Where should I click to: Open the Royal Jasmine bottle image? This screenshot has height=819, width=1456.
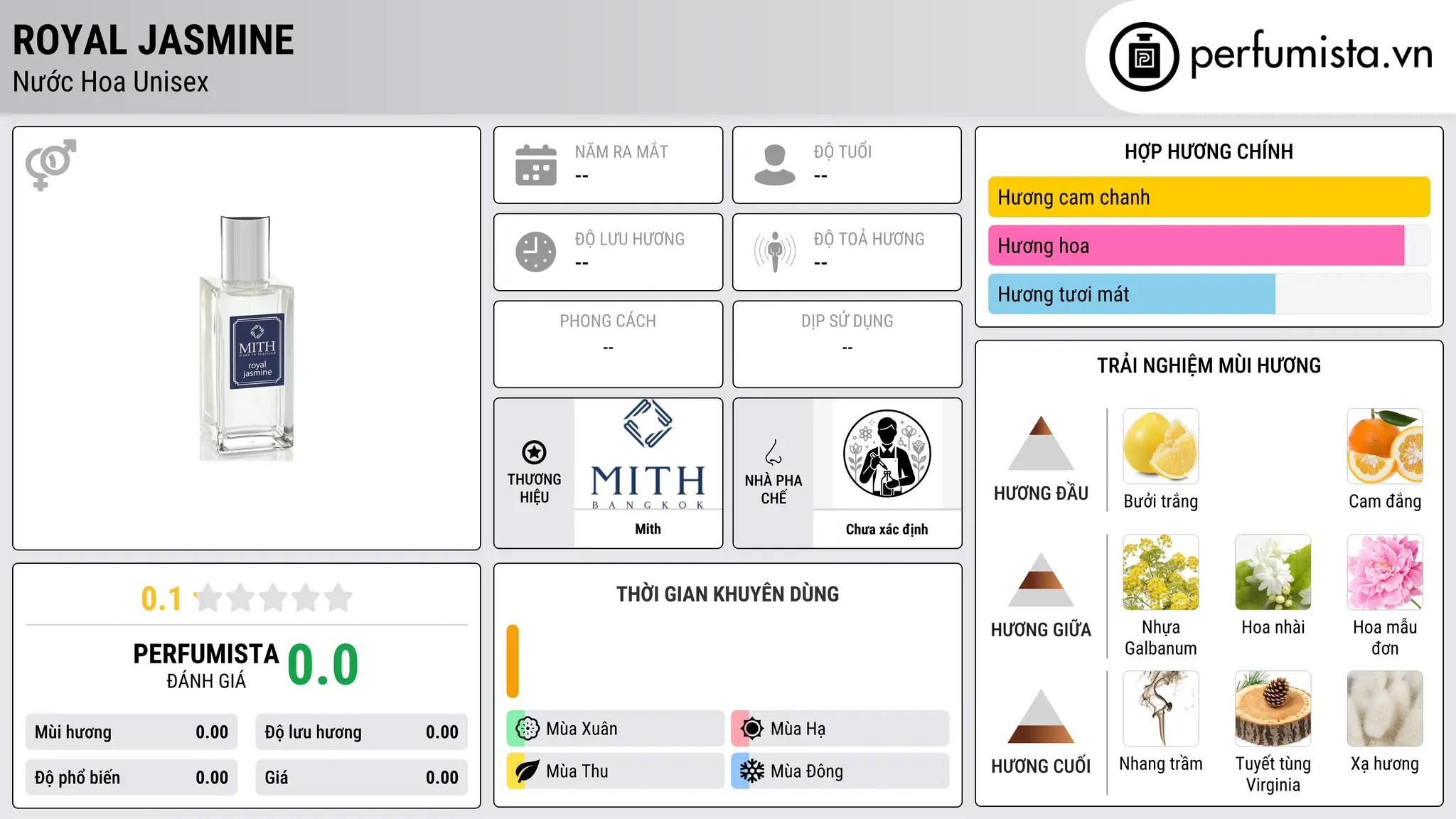247,338
